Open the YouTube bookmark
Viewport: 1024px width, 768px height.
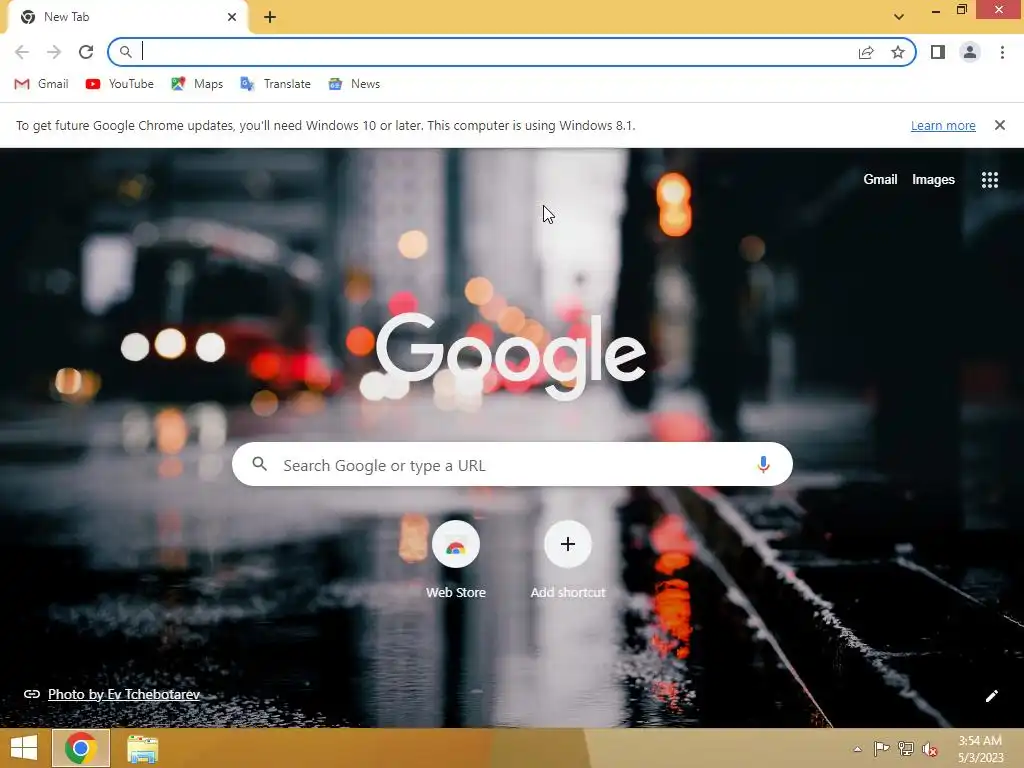pos(120,84)
